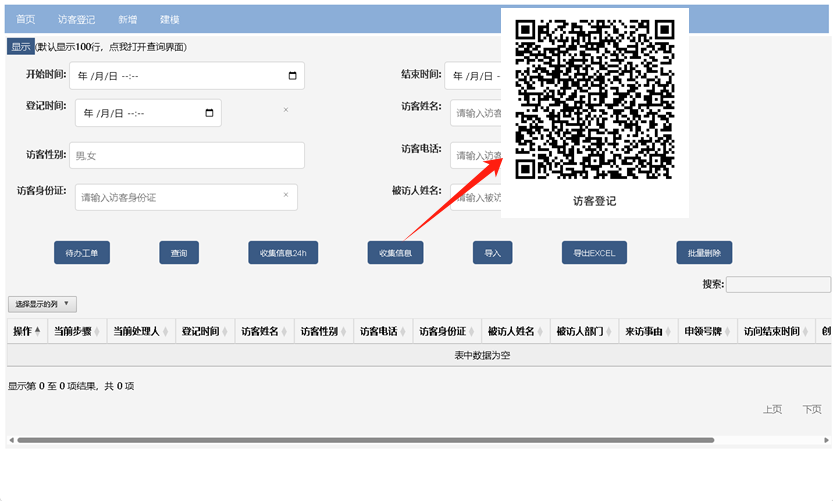Click the scrollbar left arrow

(11, 440)
